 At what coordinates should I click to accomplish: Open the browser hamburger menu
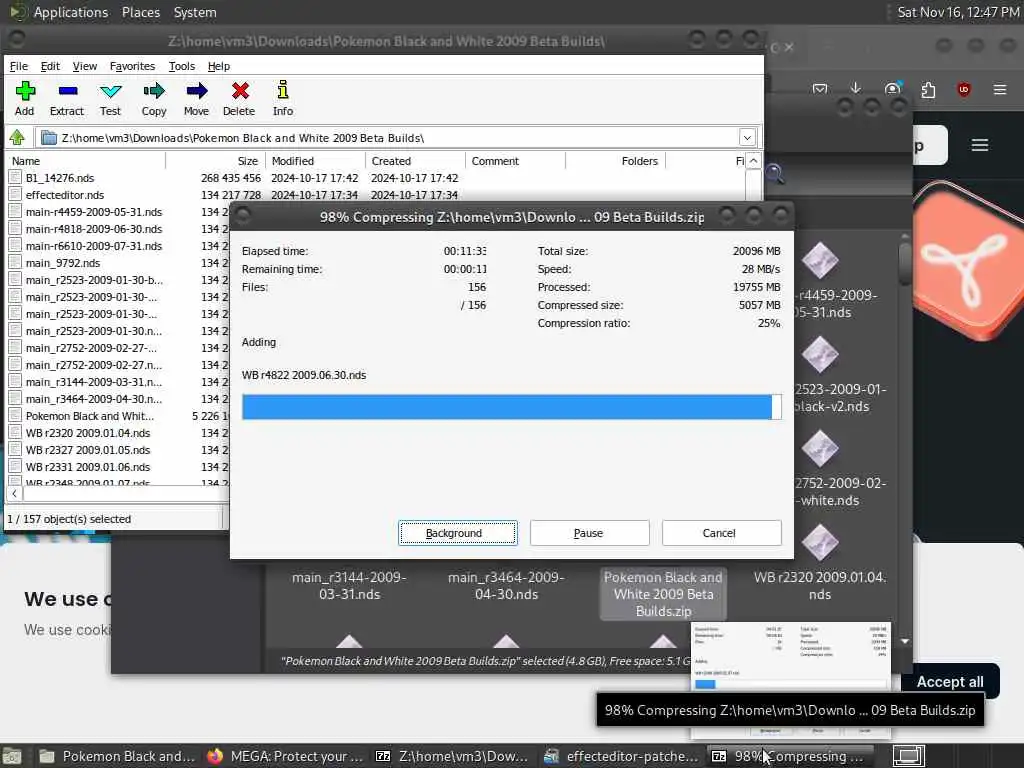[1000, 89]
